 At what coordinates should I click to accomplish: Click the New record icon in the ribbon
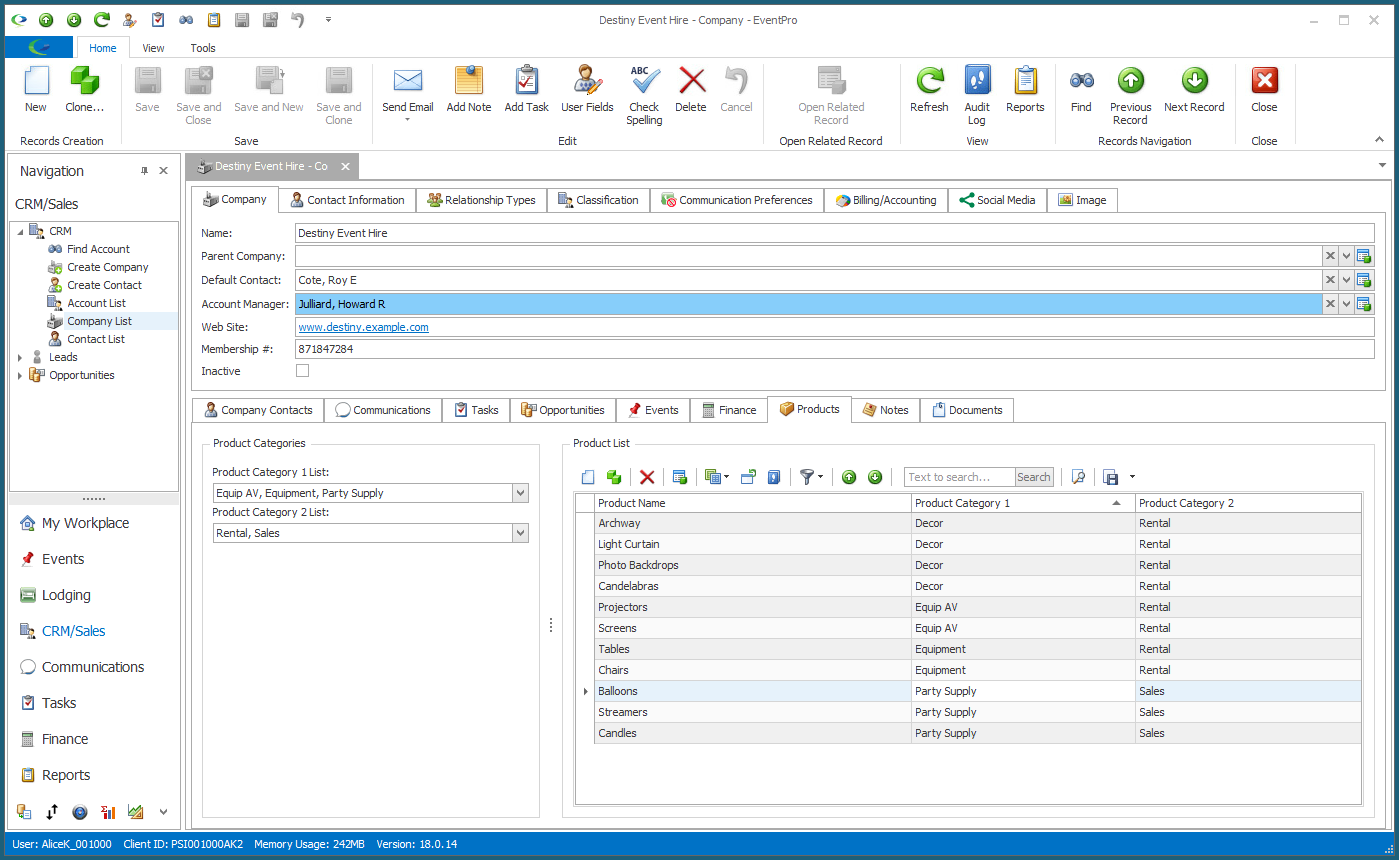36,81
